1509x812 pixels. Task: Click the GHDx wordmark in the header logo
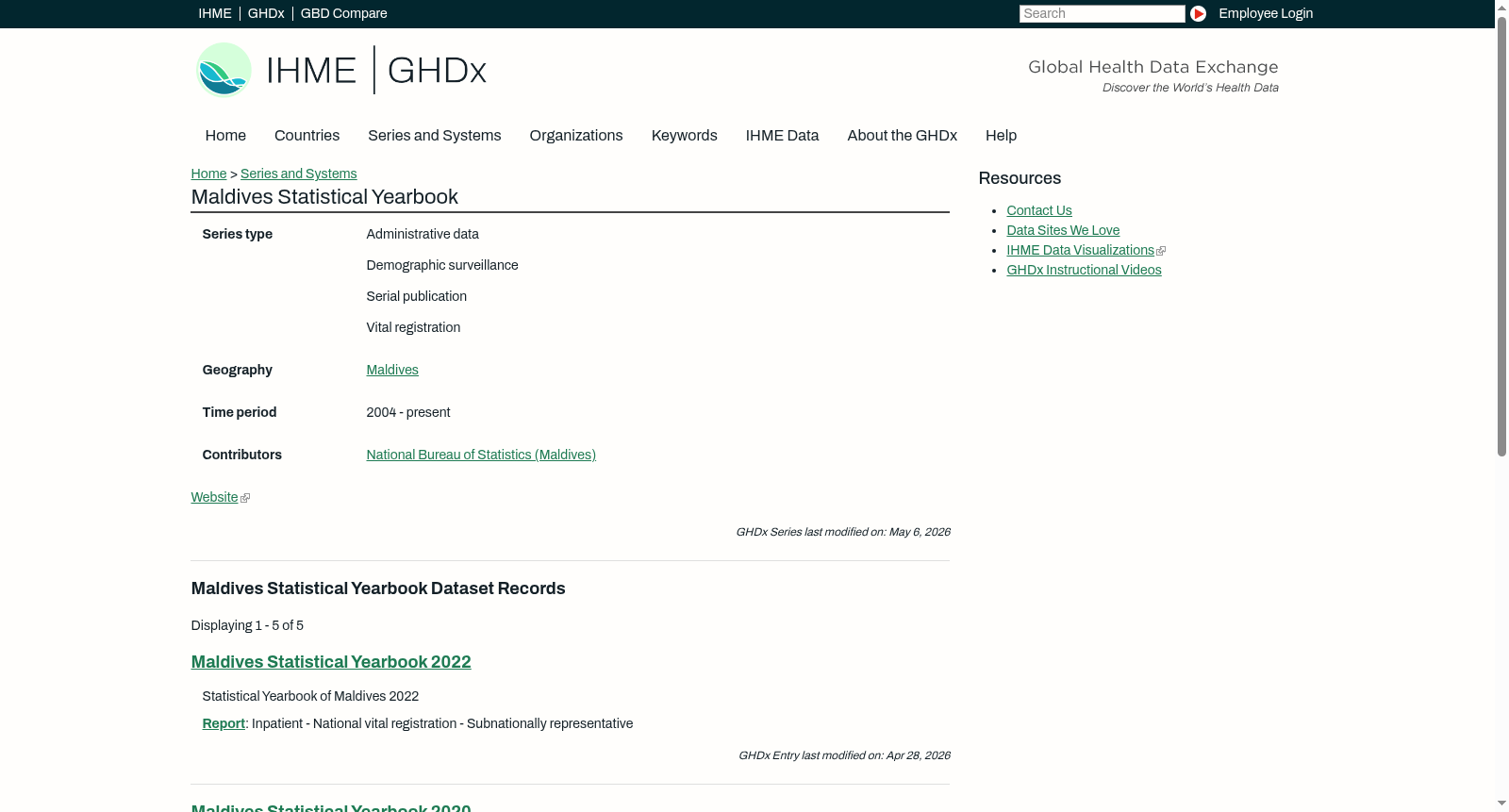coord(437,71)
